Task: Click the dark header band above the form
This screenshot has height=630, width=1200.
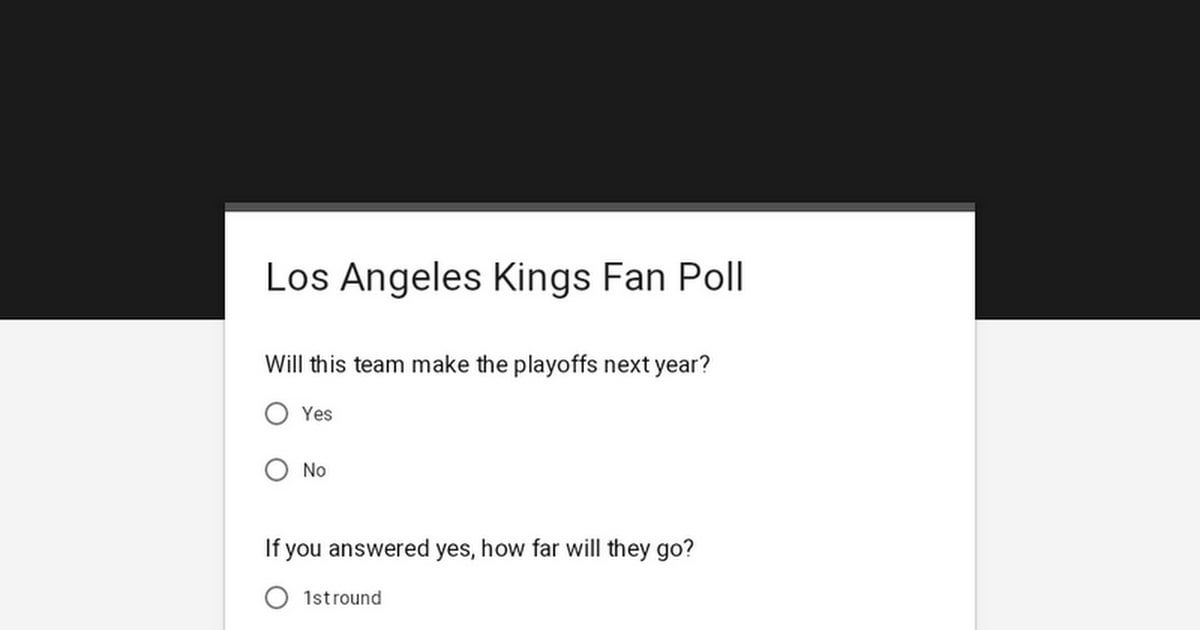Action: [x=600, y=100]
